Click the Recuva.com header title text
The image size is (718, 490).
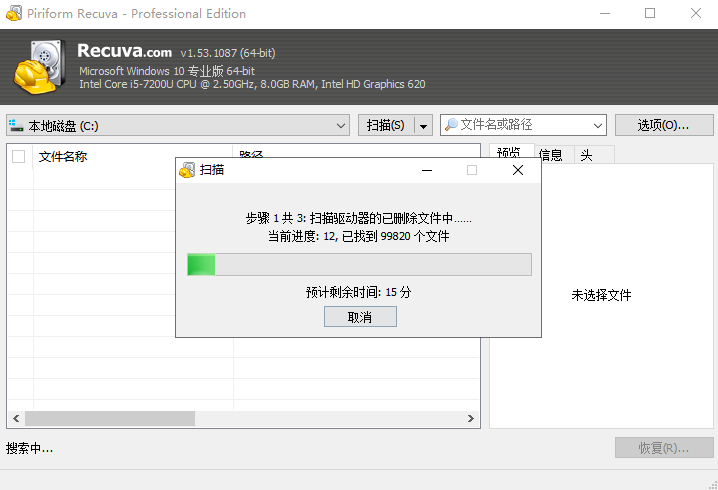[125, 50]
